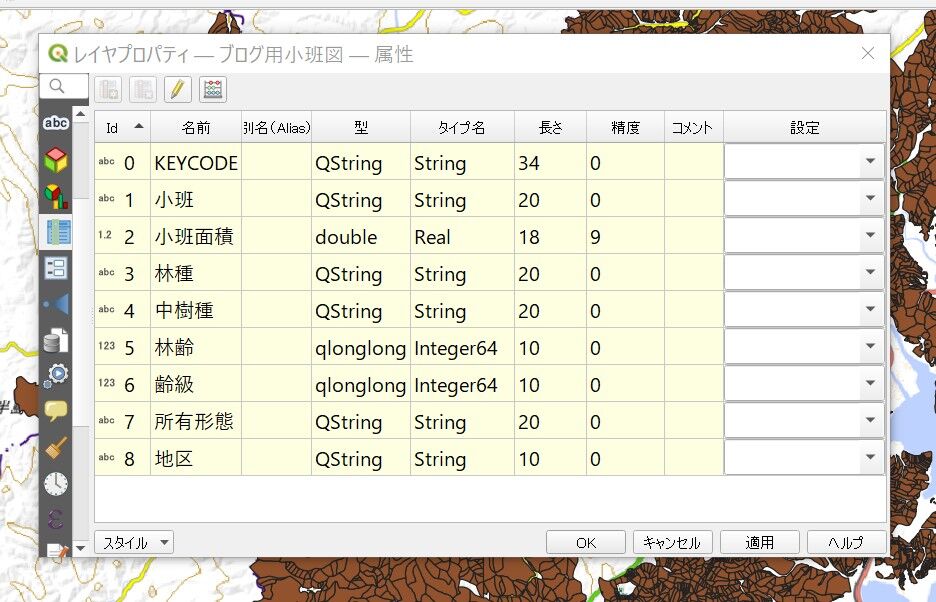
Task: Toggle editing mode pencil icon
Action: click(177, 90)
